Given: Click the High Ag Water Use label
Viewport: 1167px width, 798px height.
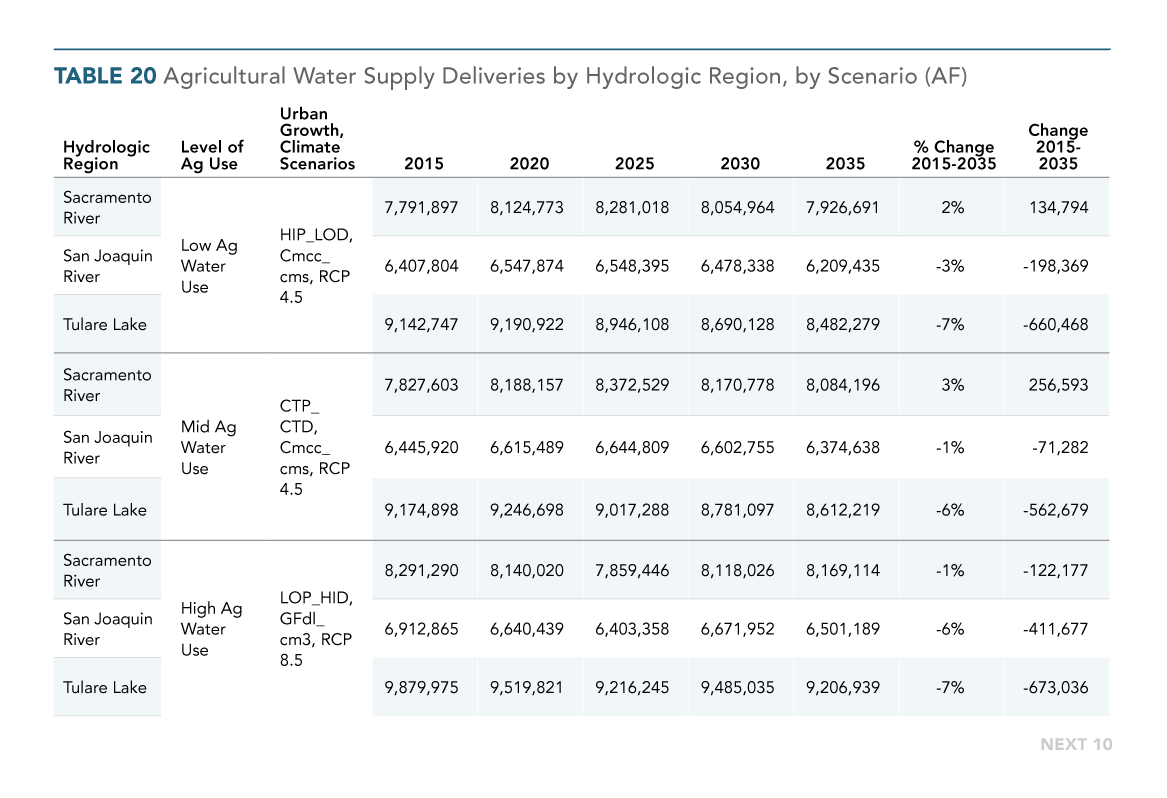Looking at the screenshot, I should pos(211,629).
